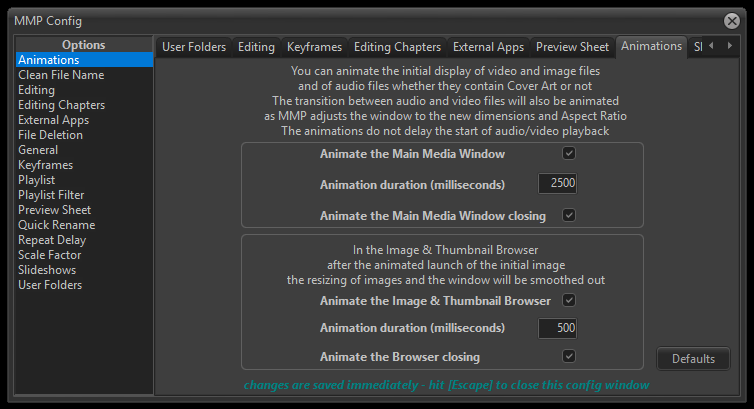The image size is (754, 409).
Task: Select Animations in the Options list
Action: coord(84,60)
